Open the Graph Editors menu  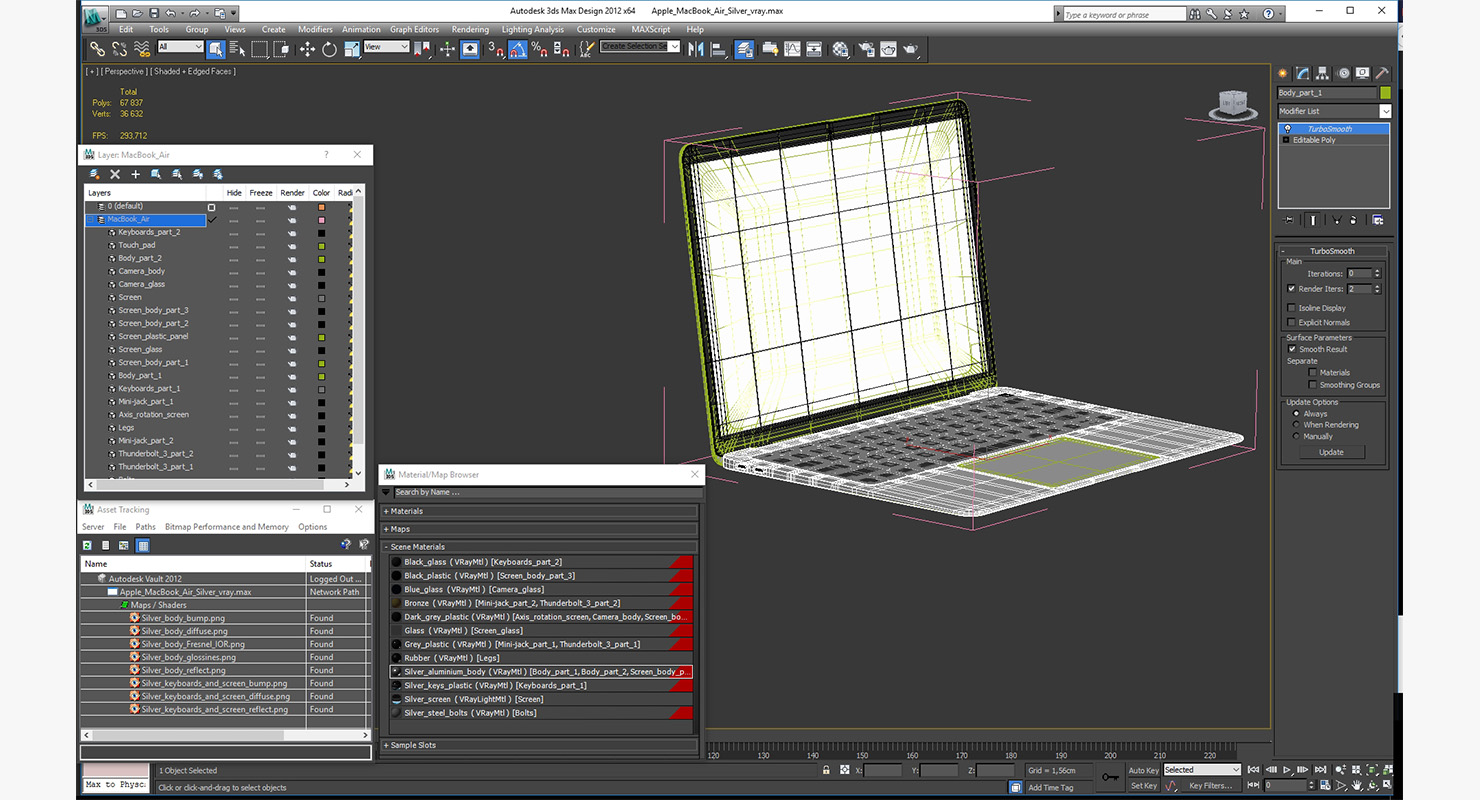tap(414, 29)
